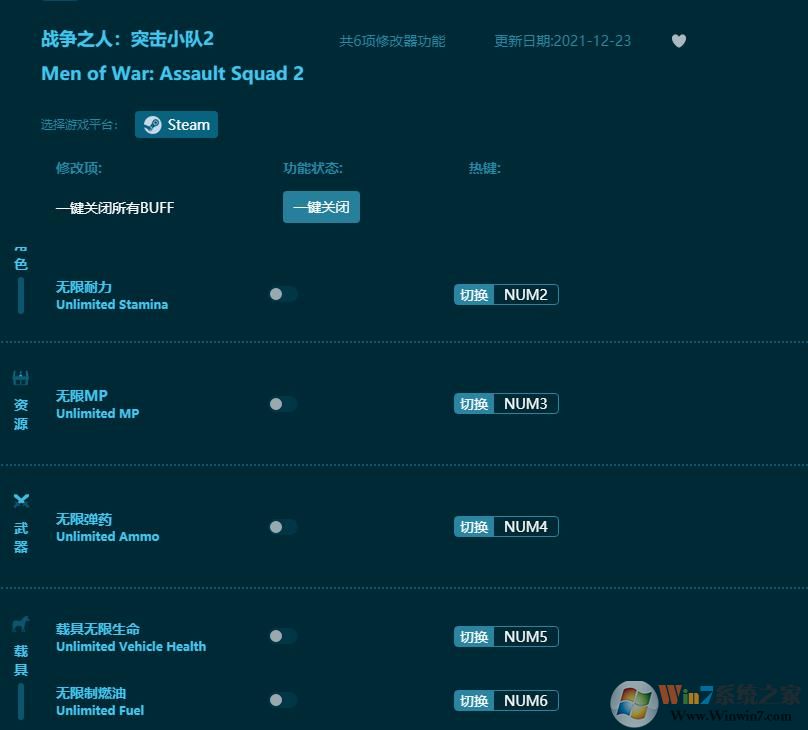808x730 pixels.
Task: Click the horse icon for 载具 vehicles category
Action: [x=20, y=624]
